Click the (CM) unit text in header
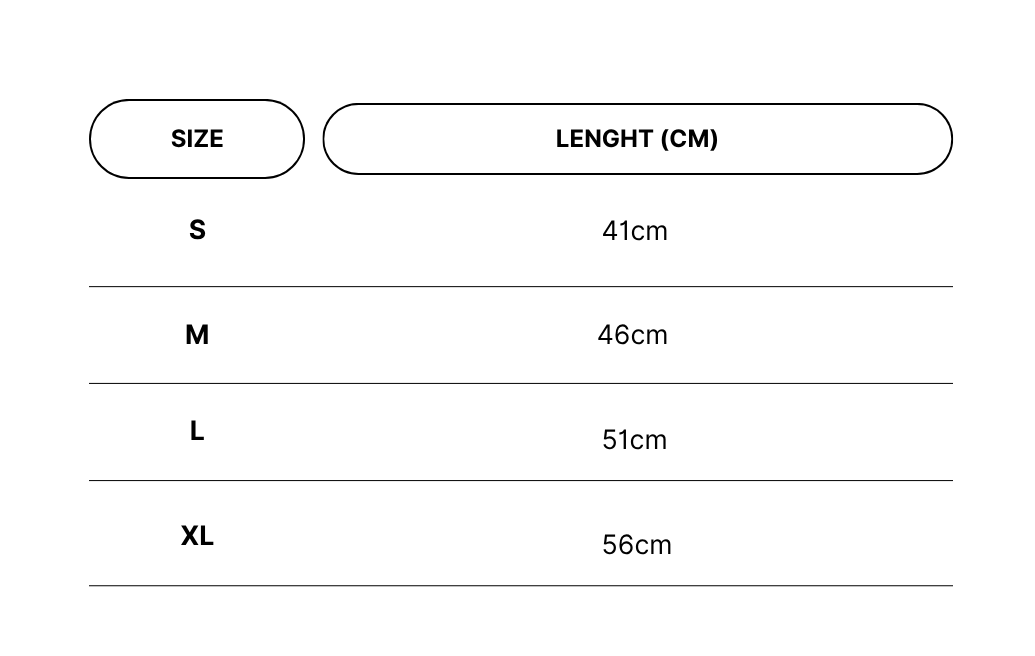Image resolution: width=1035 pixels, height=656 pixels. 689,139
